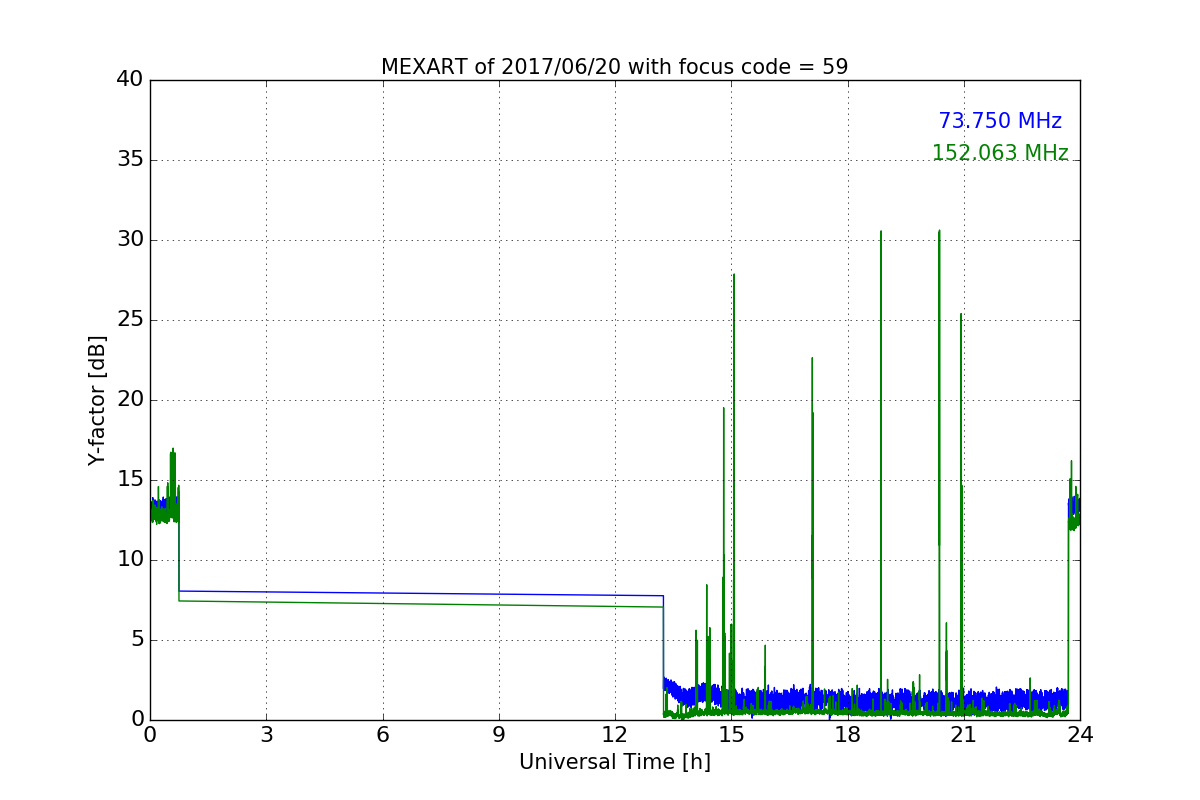Viewport: 1200px width, 800px height.
Task: Click the y-axis tick label '10'
Action: [130, 560]
